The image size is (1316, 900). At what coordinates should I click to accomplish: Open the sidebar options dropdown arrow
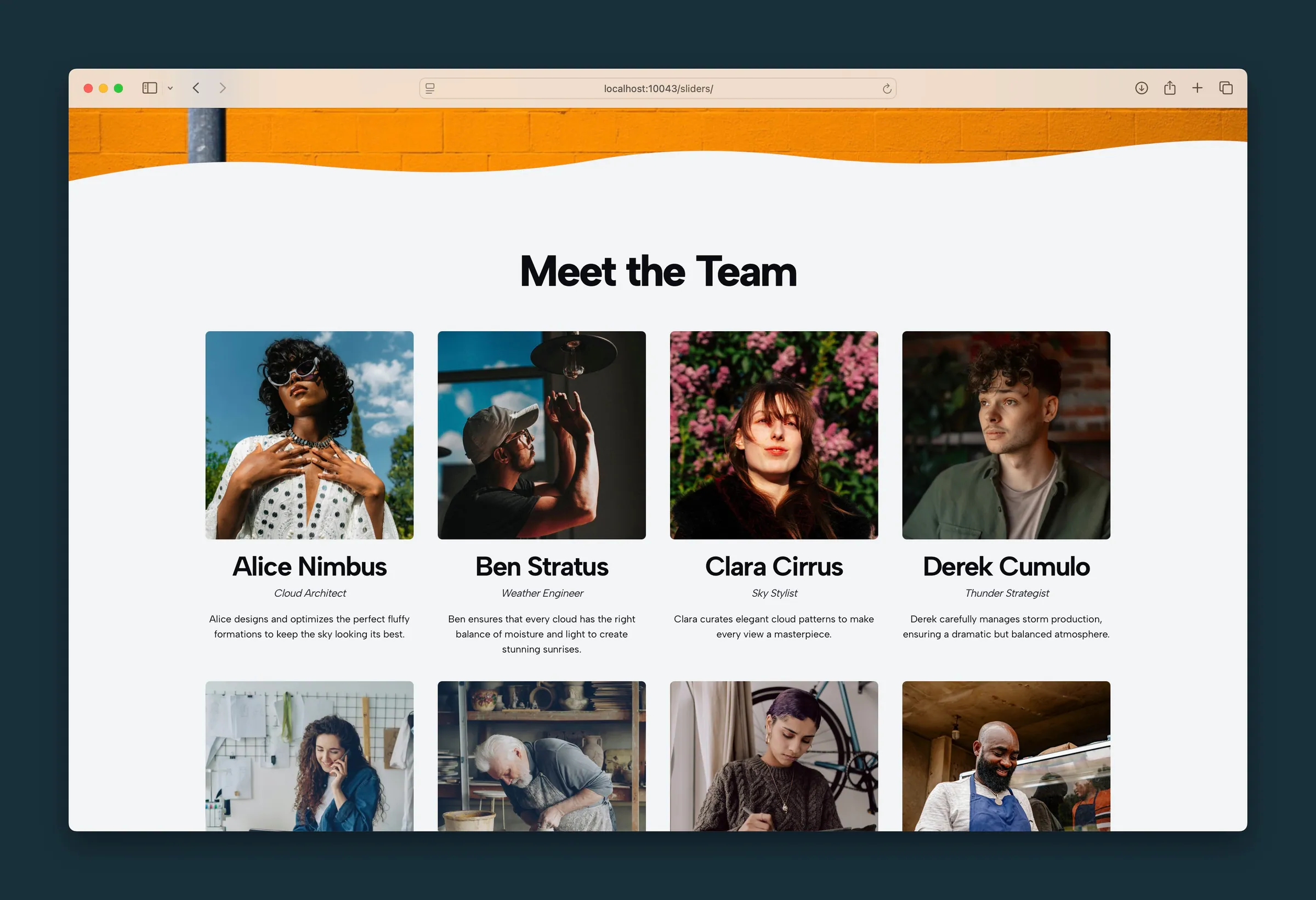click(x=170, y=88)
